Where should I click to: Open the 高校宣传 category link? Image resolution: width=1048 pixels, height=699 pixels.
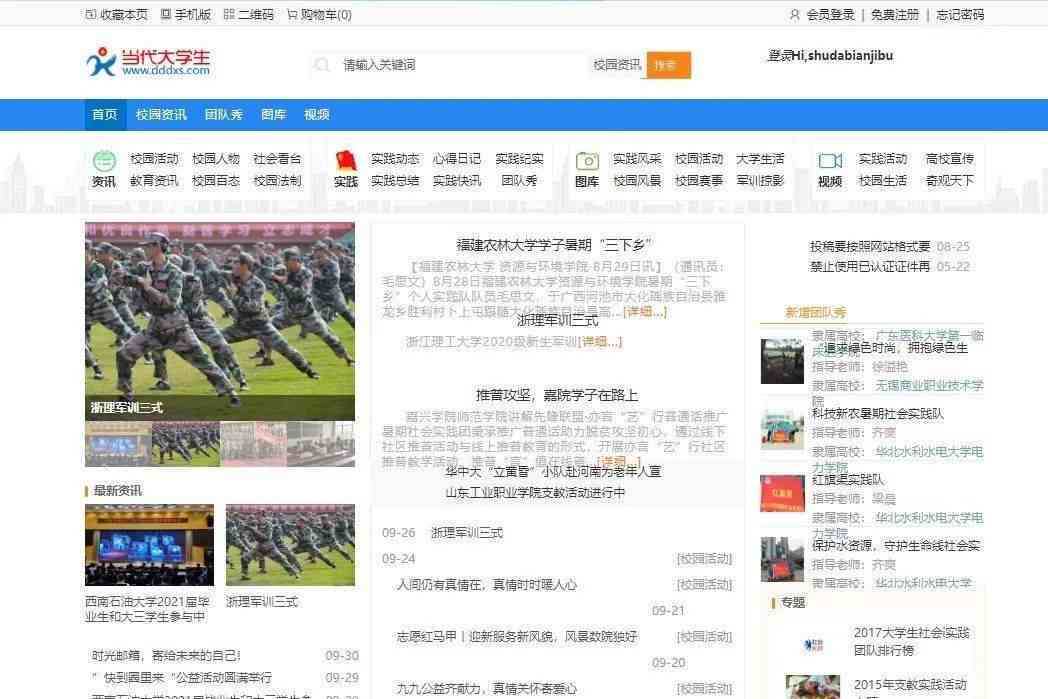[x=950, y=159]
